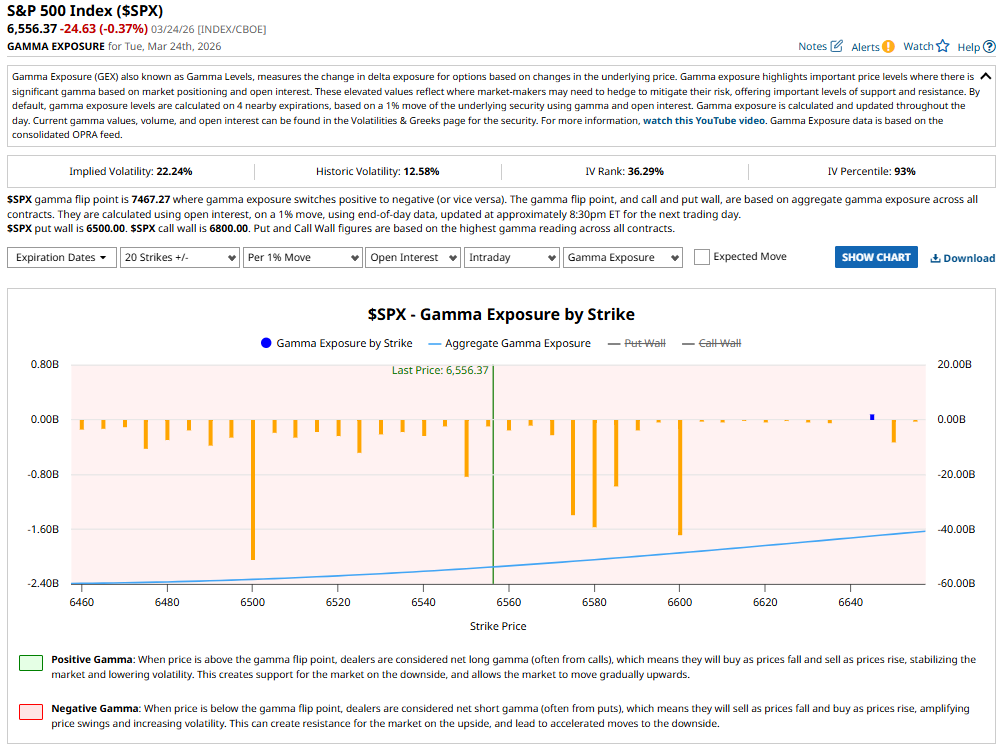Open the Intraday timeframe dropdown

[512, 257]
